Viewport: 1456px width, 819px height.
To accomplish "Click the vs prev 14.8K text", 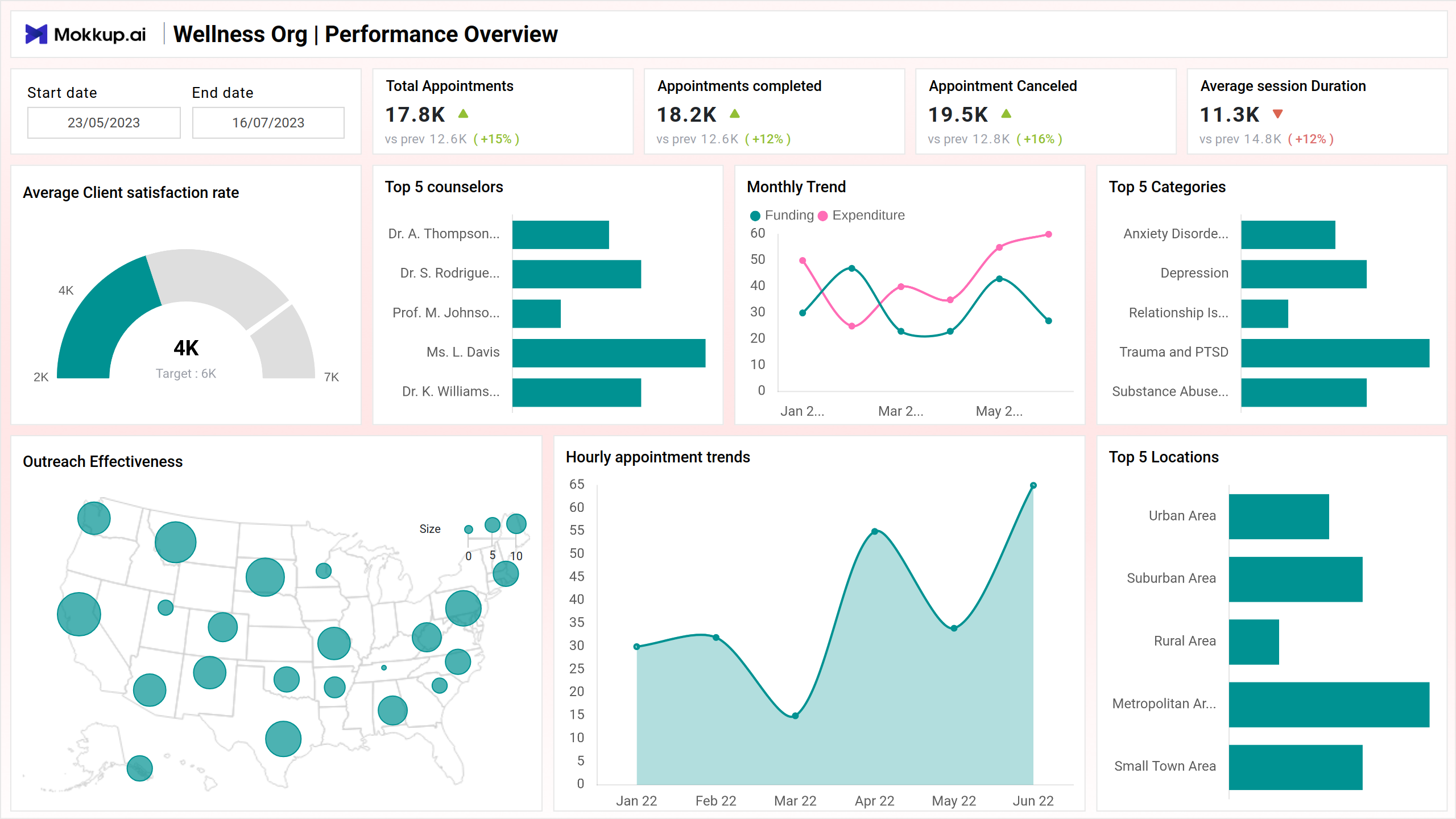I will 1240,139.
